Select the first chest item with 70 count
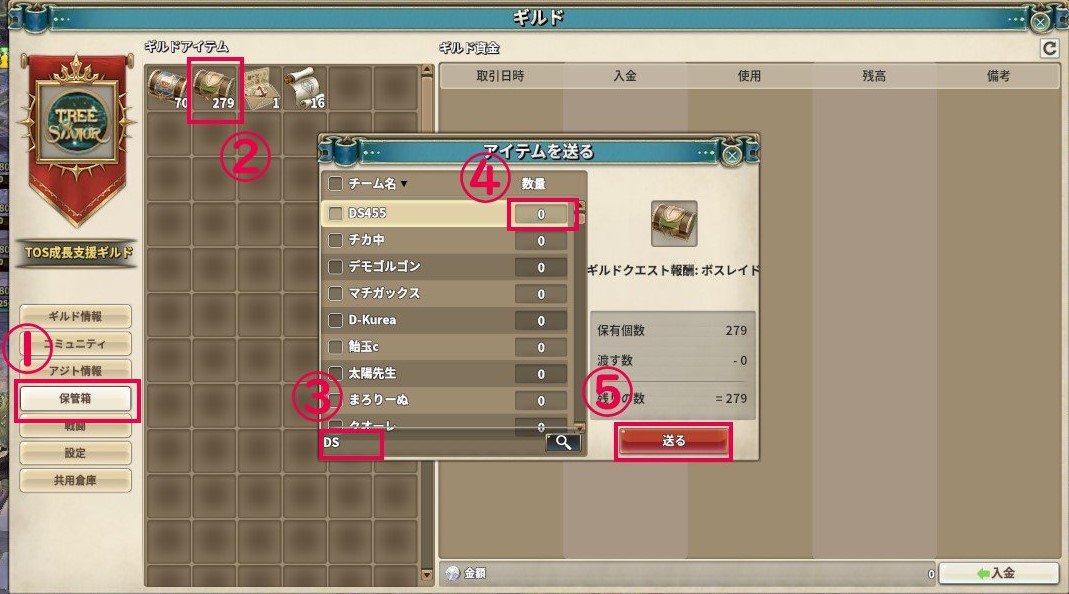The width and height of the screenshot is (1069, 594). pos(168,89)
